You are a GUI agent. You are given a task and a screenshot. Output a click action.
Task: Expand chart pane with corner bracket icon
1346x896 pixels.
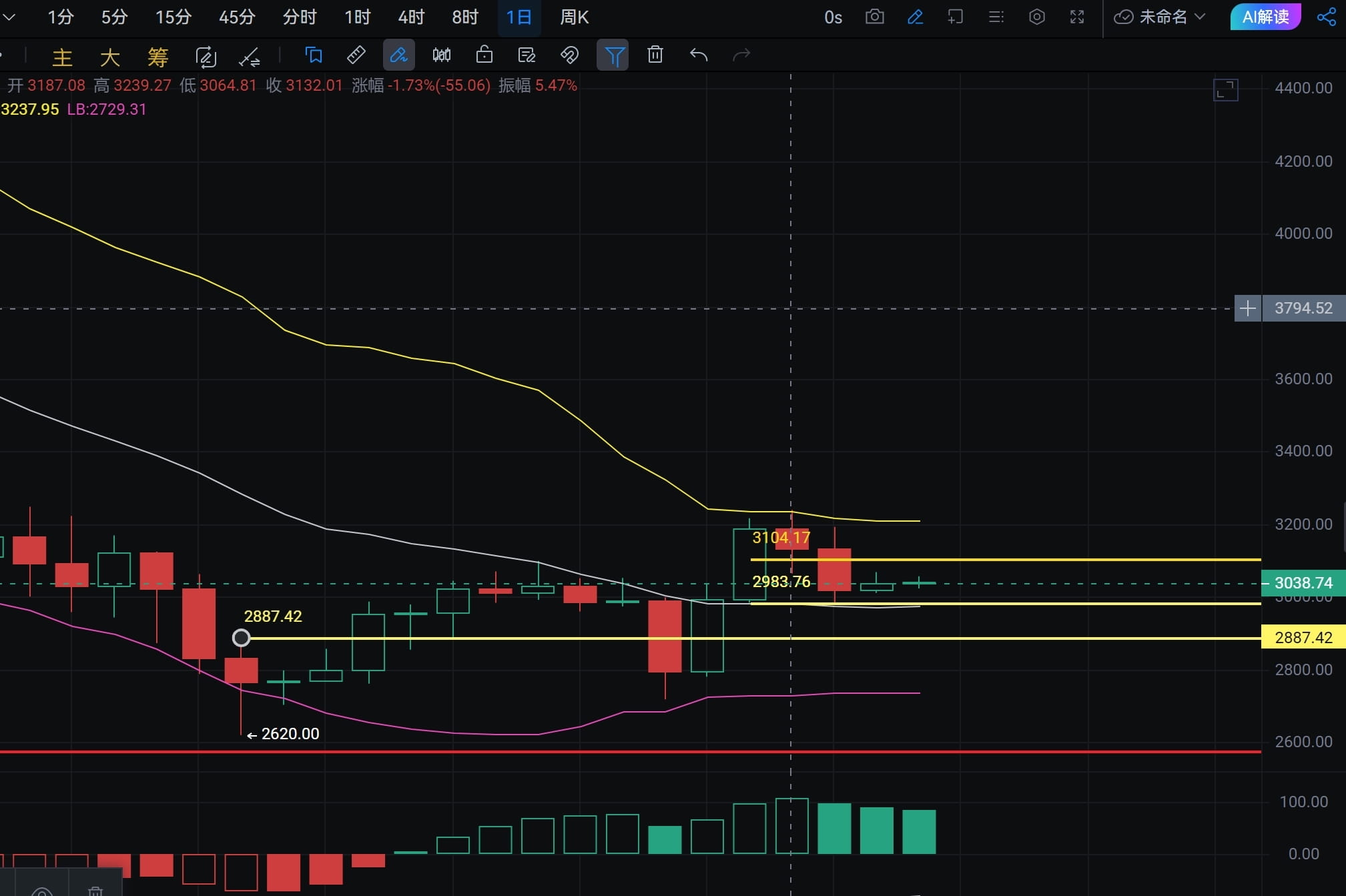[1225, 90]
